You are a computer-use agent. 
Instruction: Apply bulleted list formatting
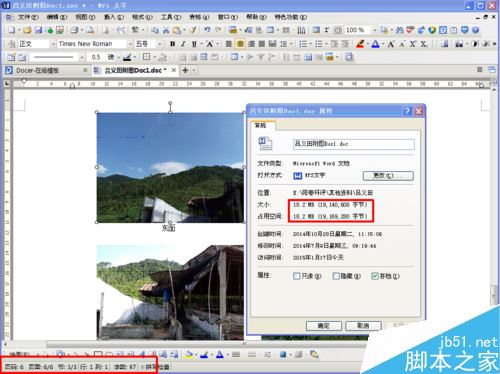[319, 44]
